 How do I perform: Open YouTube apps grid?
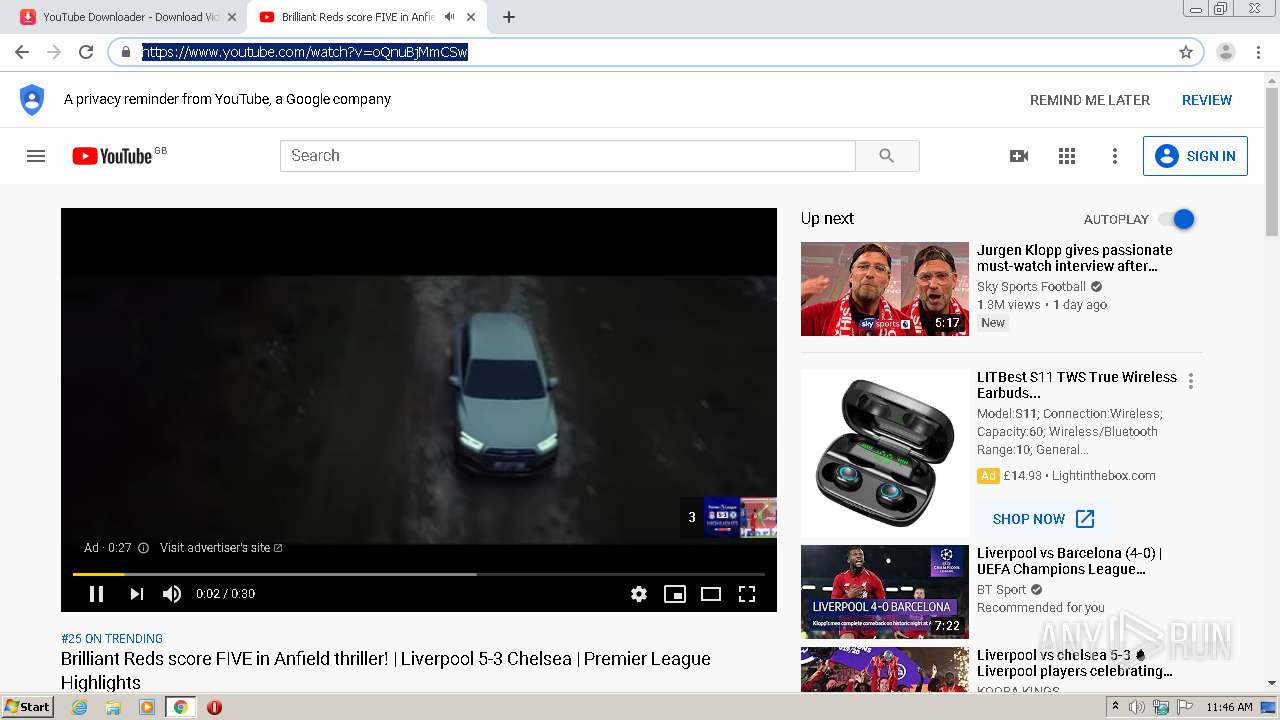[1067, 156]
